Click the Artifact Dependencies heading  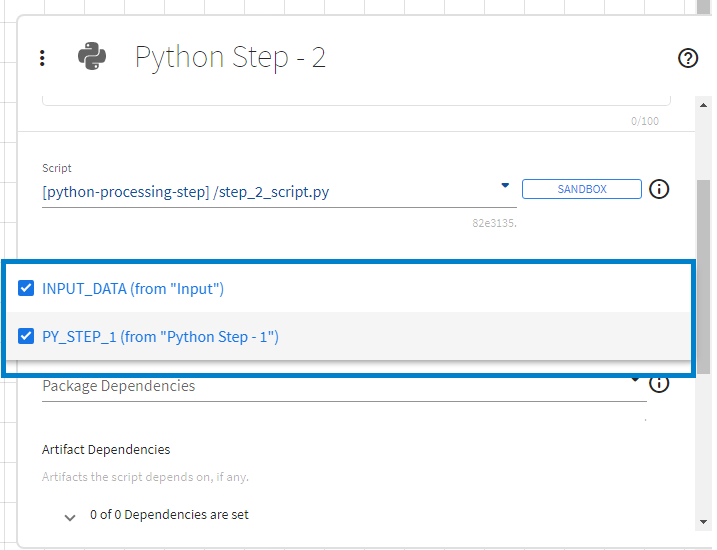point(106,449)
